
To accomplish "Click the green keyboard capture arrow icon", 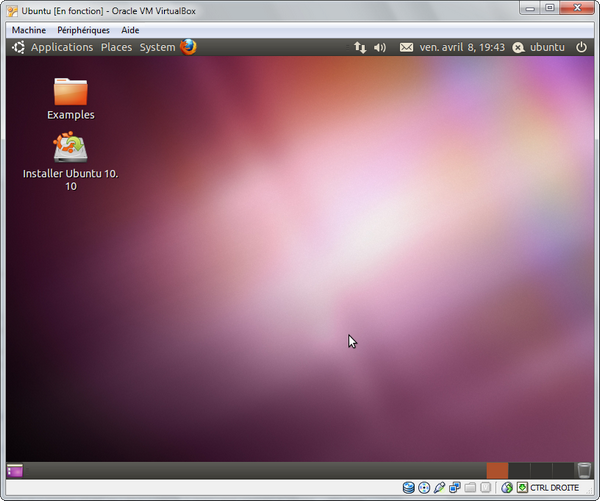I will (x=522, y=488).
